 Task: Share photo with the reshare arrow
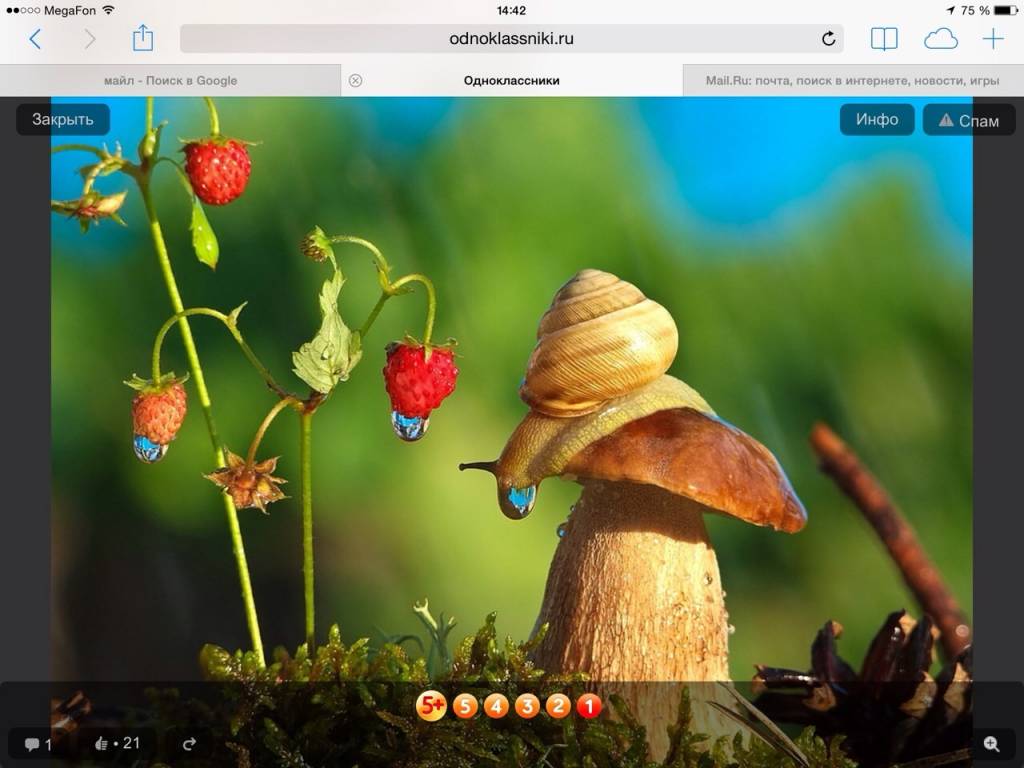(x=188, y=743)
